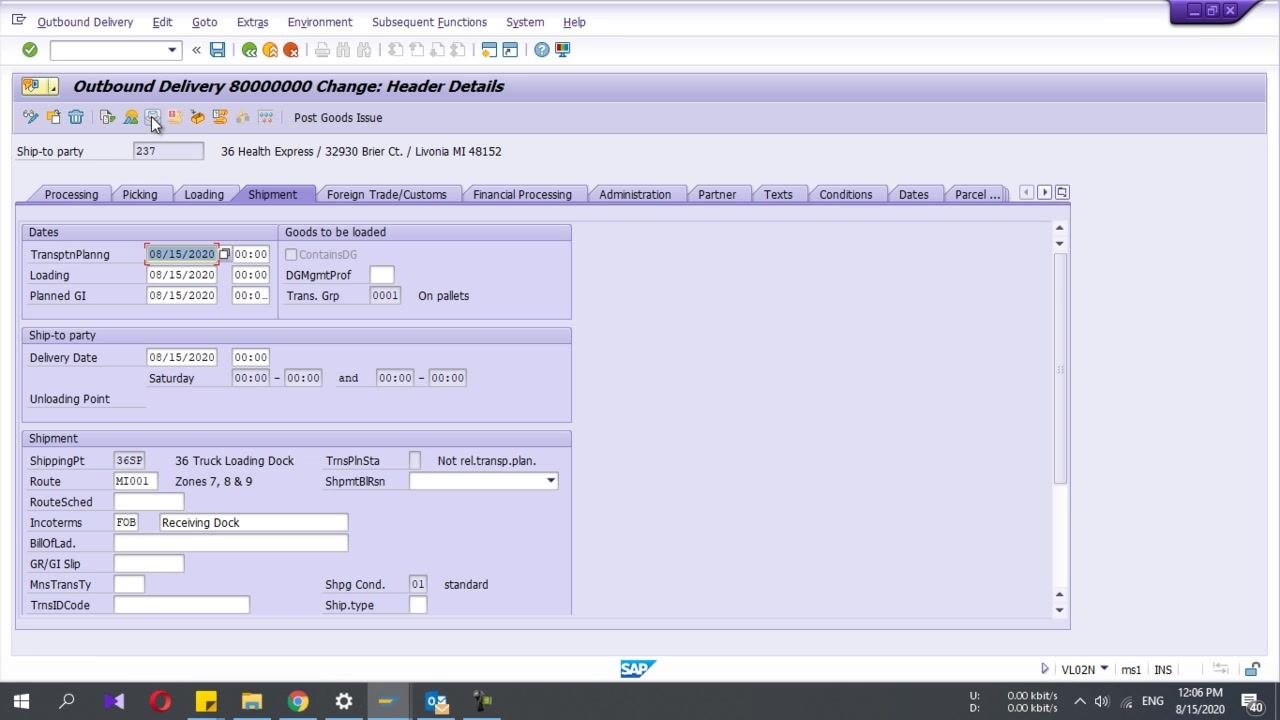Click the Route field containing MI001
The height and width of the screenshot is (720, 1280).
click(x=135, y=481)
